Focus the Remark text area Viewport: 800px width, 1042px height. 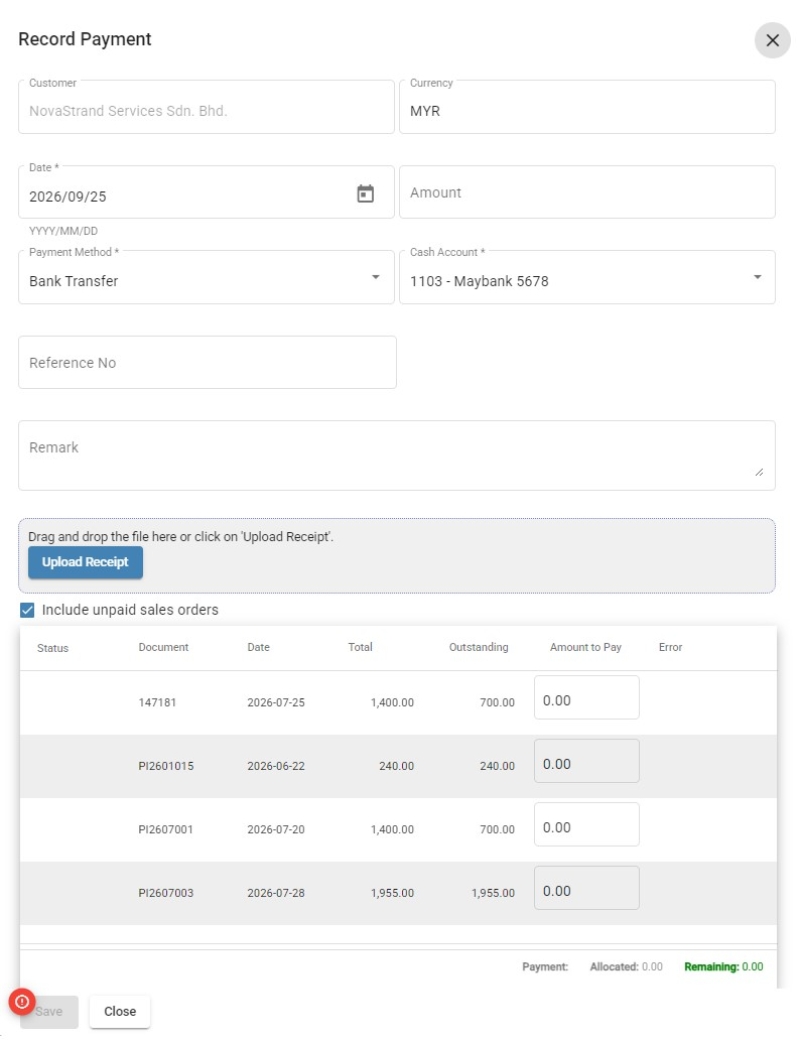pyautogui.click(x=397, y=455)
